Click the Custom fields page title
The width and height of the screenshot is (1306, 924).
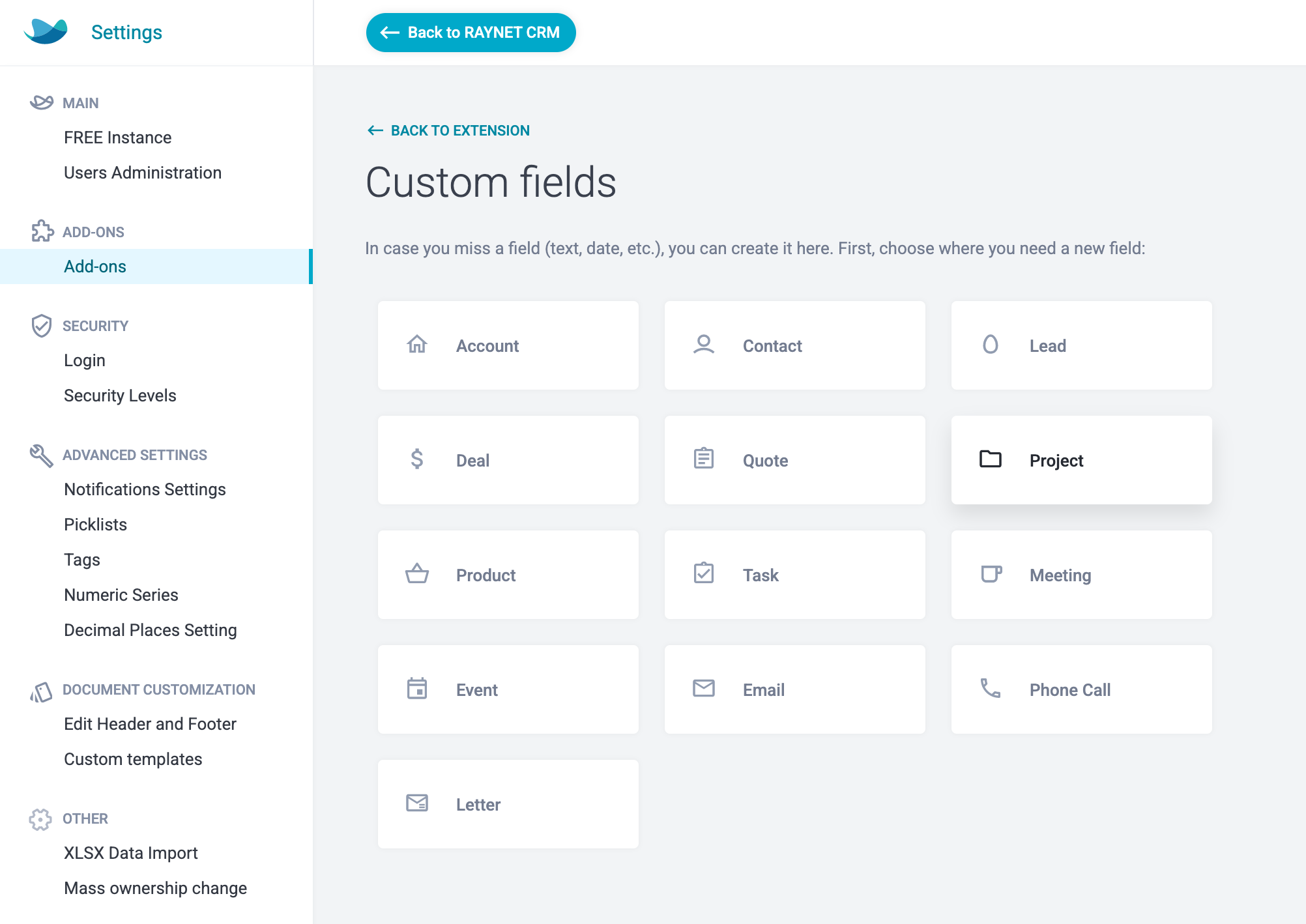491,182
